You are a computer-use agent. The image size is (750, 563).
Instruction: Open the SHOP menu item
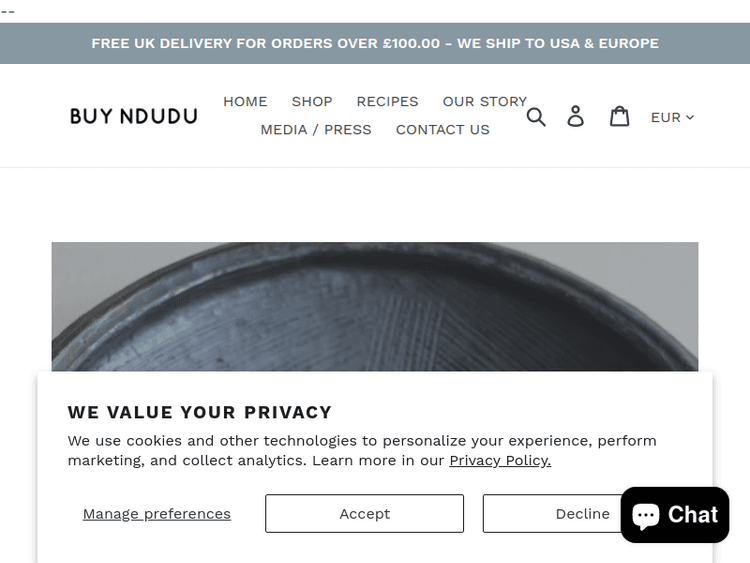click(x=312, y=101)
